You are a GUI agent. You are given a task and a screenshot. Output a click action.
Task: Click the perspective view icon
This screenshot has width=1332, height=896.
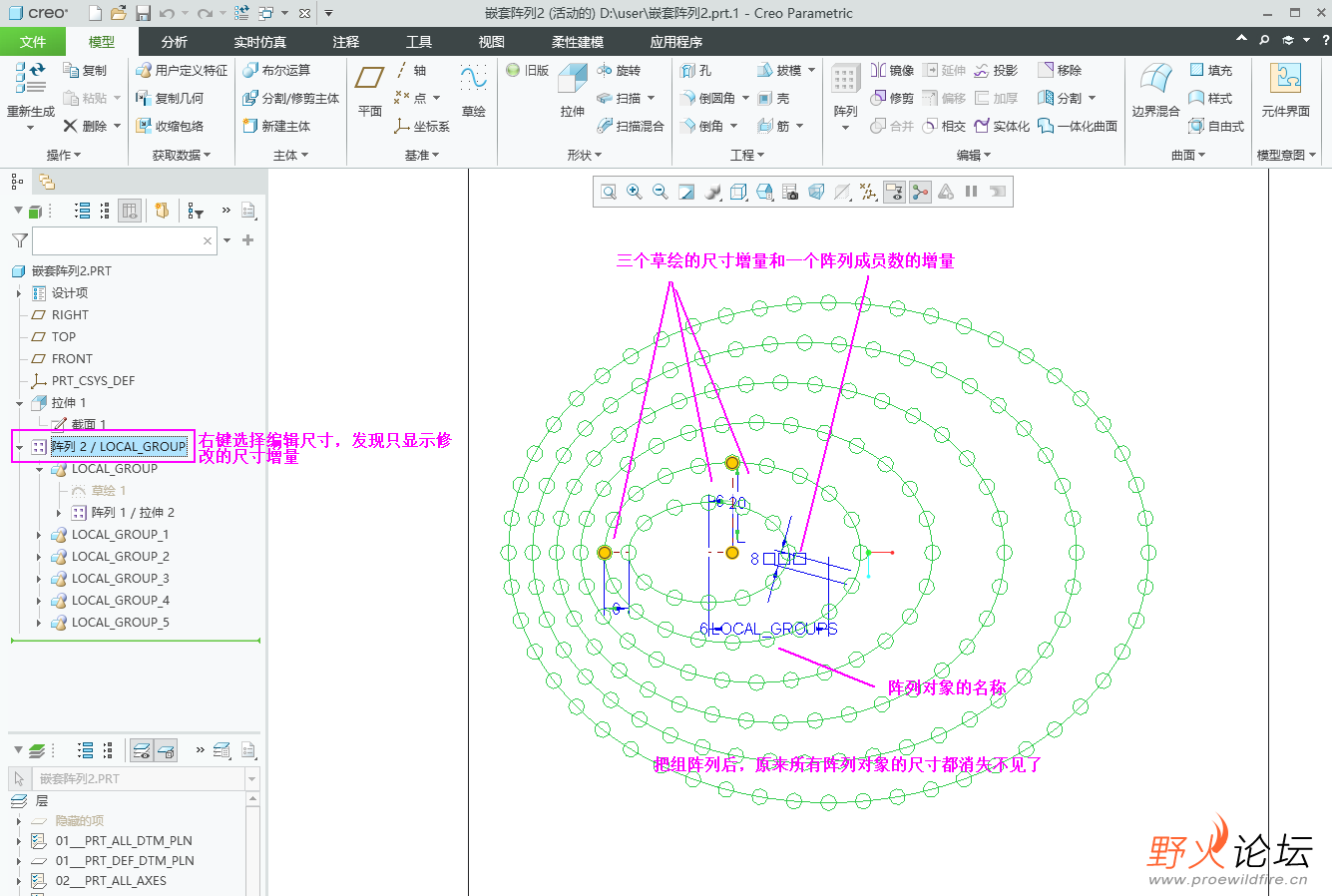pos(816,192)
